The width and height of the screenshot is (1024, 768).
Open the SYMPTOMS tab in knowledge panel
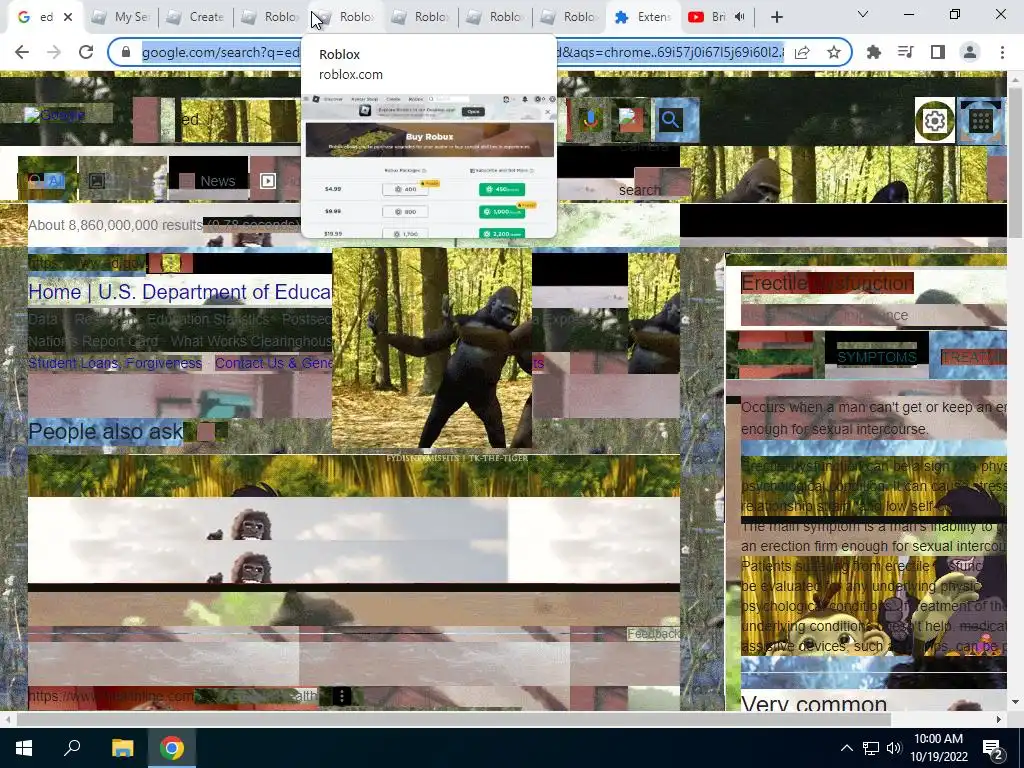[876, 357]
